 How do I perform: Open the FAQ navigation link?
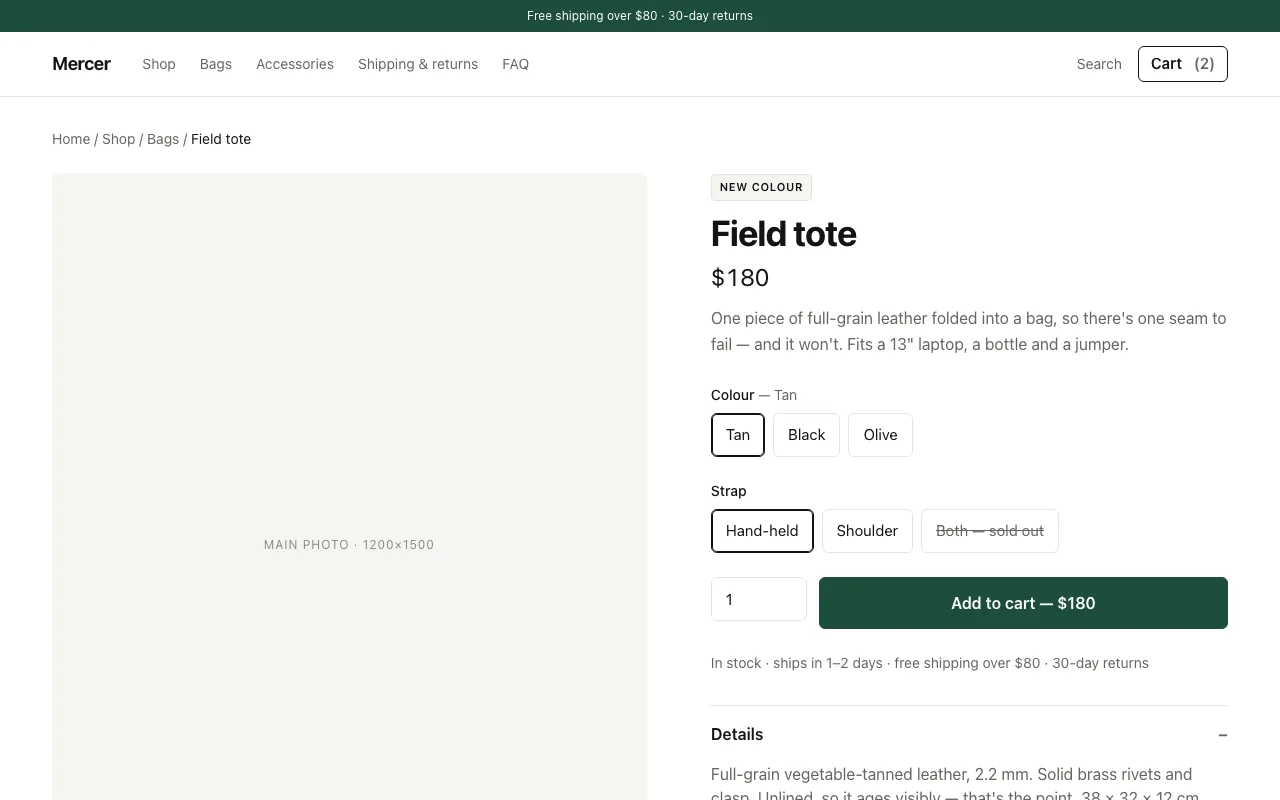(x=515, y=64)
